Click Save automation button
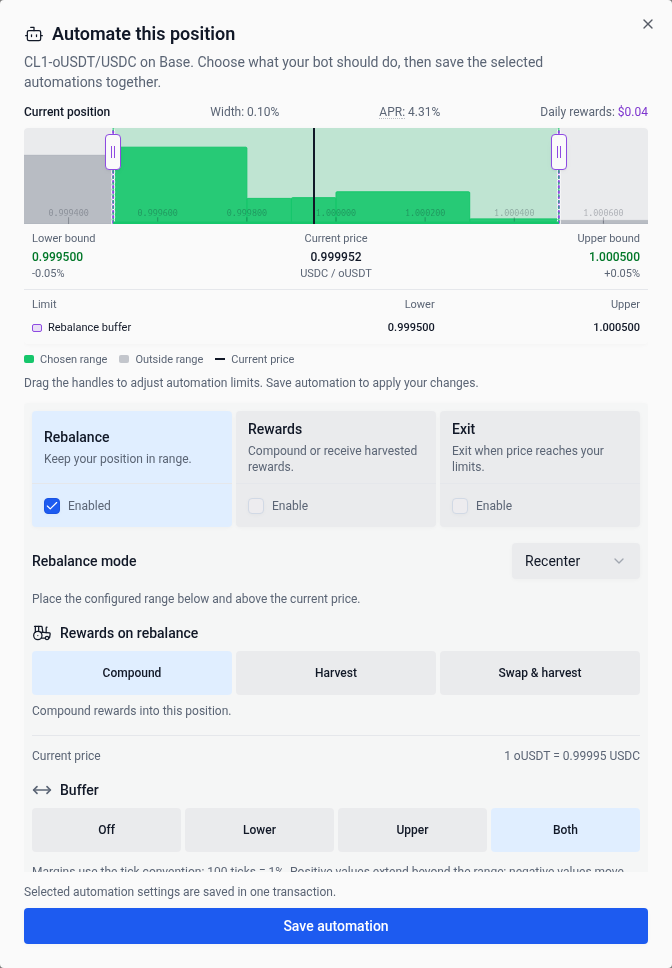672x968 pixels. (336, 926)
